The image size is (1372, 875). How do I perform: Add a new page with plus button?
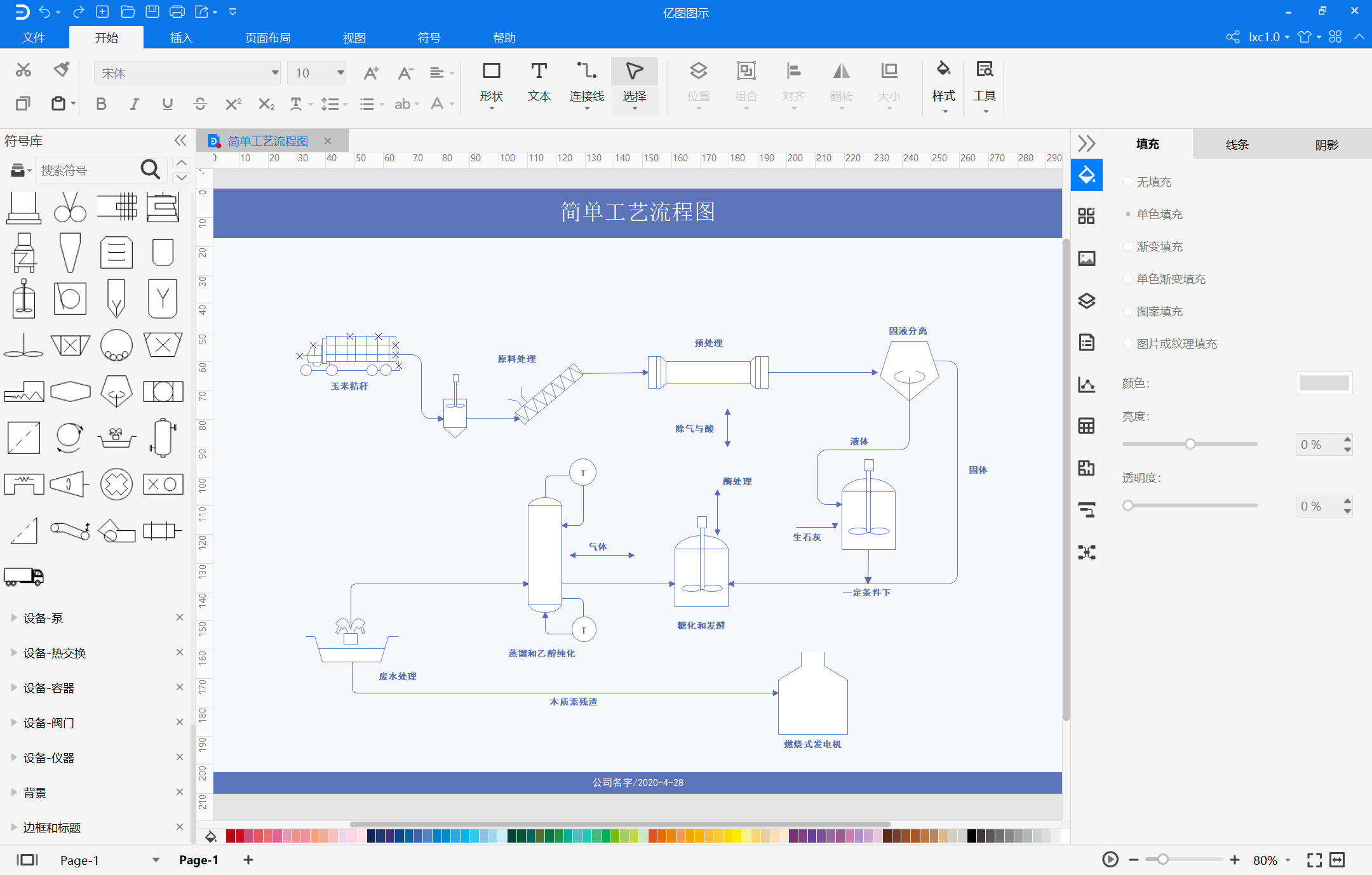tap(248, 860)
